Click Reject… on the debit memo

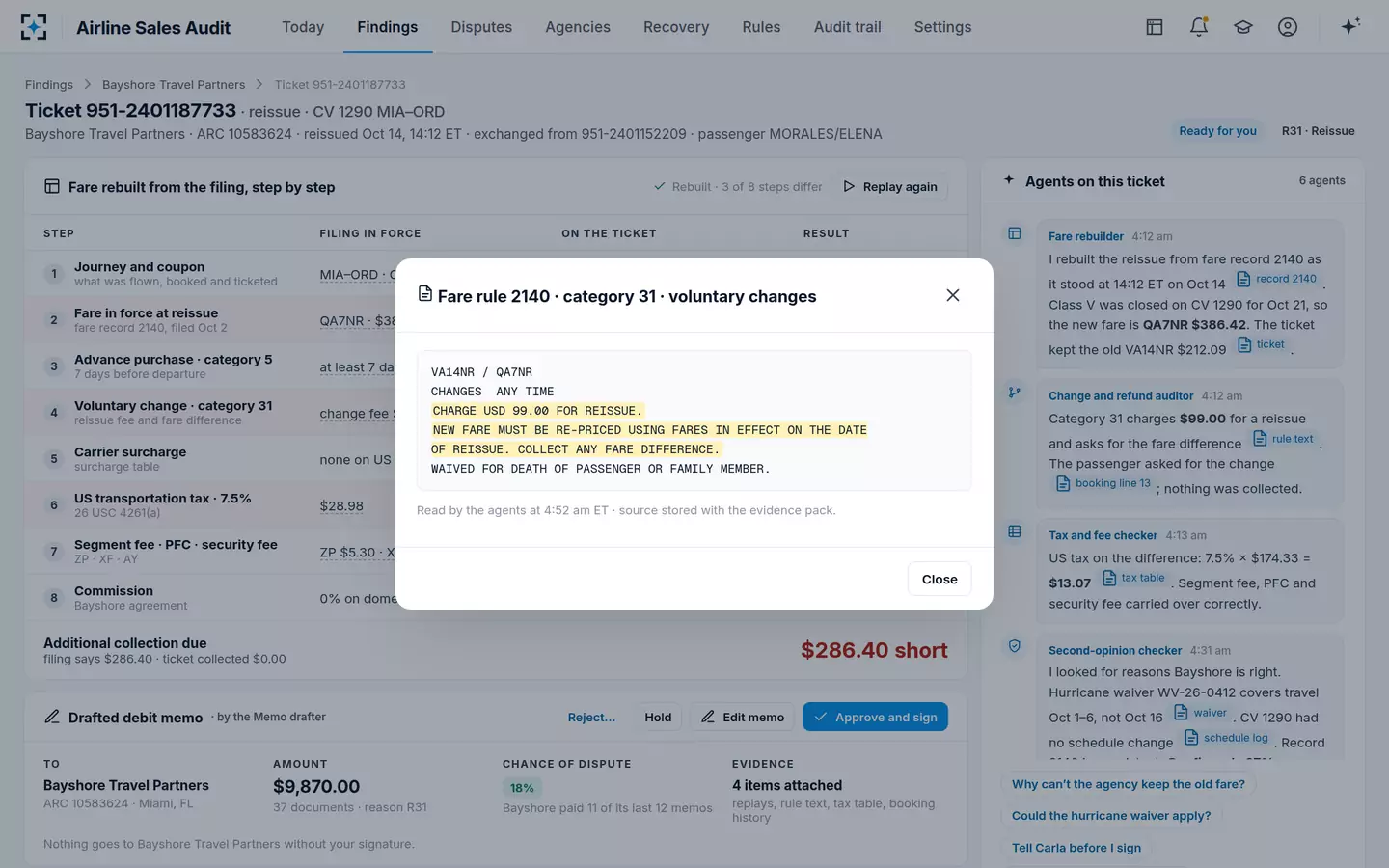tap(591, 717)
